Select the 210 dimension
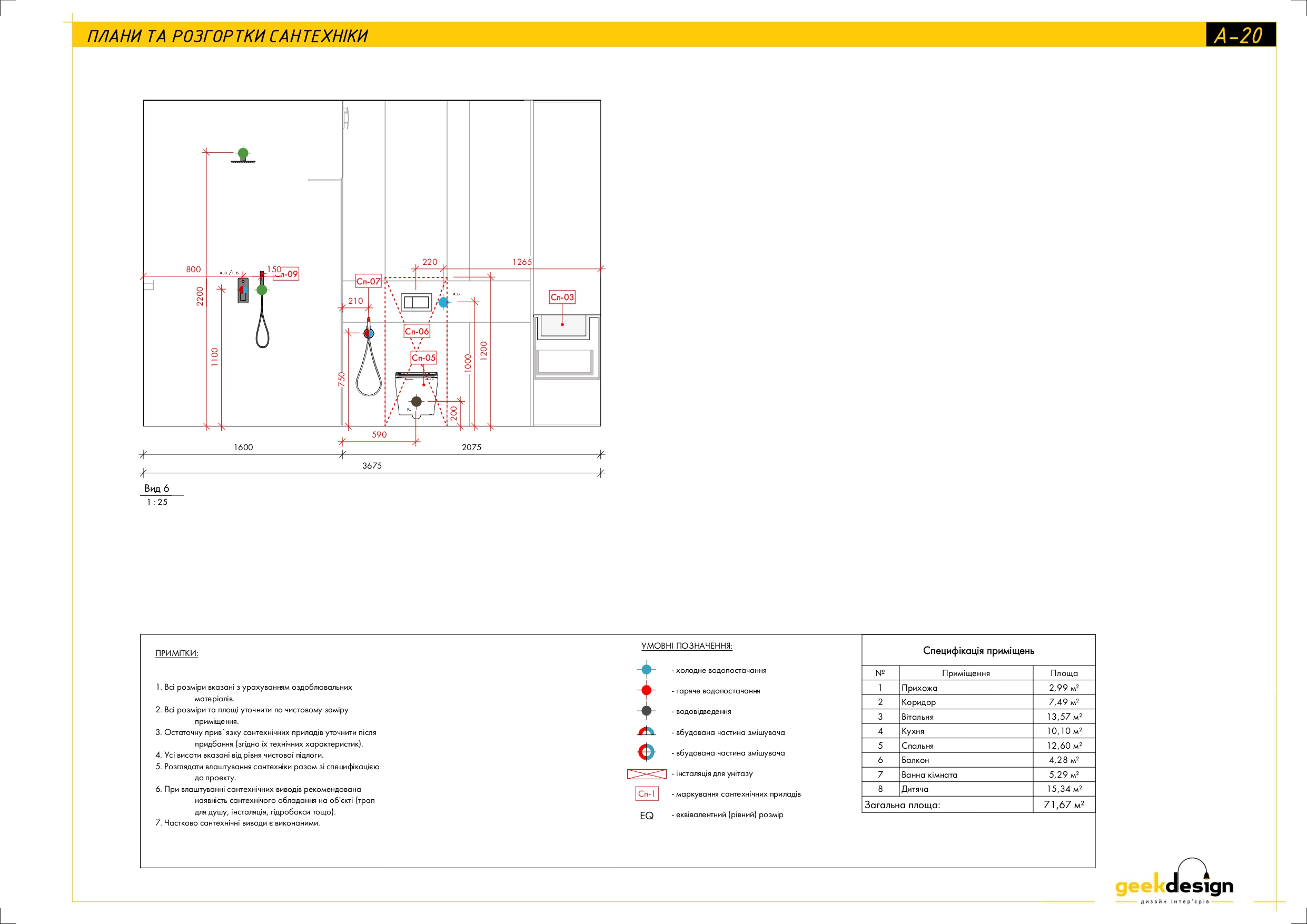This screenshot has height=924, width=1307. pos(356,301)
